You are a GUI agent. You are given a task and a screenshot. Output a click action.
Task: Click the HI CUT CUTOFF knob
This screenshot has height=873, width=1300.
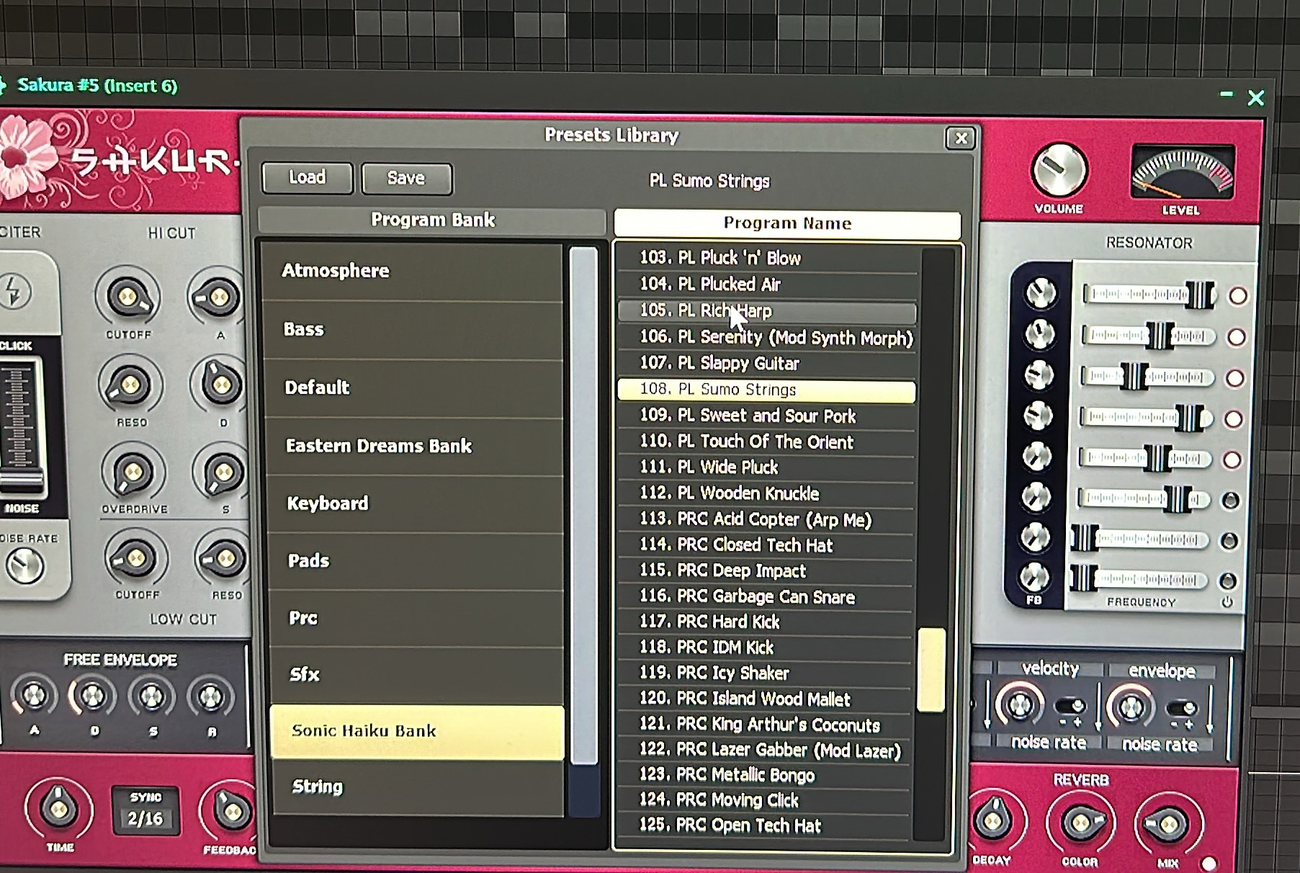coord(128,297)
